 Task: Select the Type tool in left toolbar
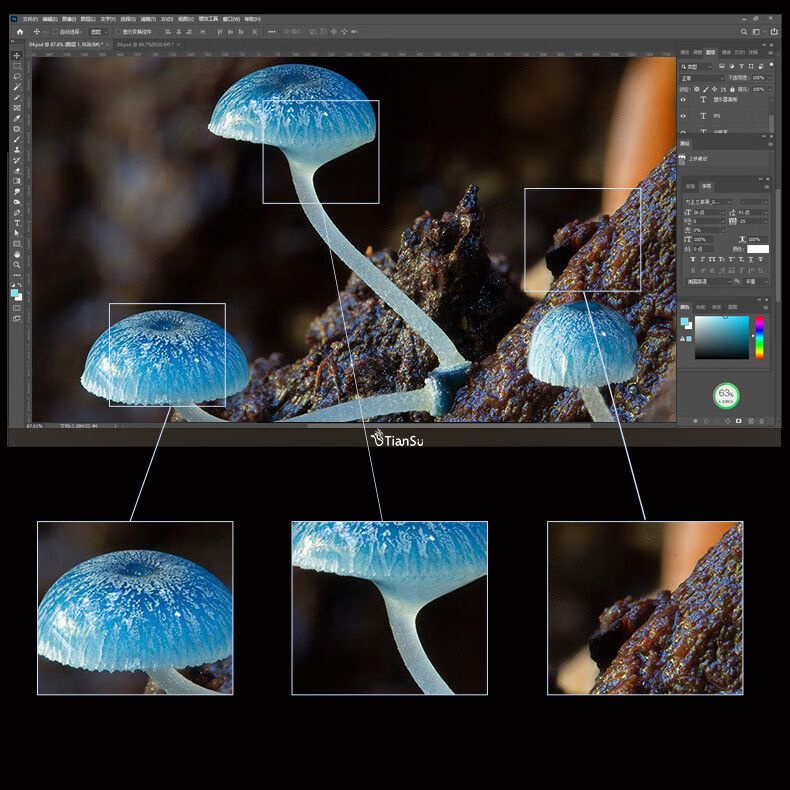[x=17, y=223]
